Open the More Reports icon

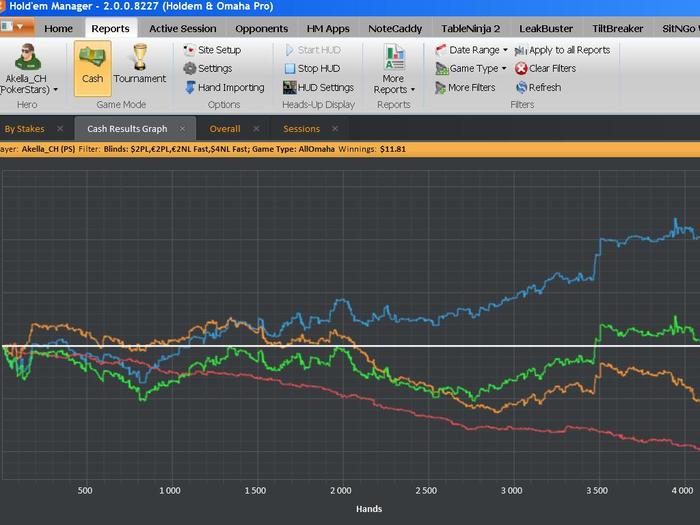coord(394,57)
